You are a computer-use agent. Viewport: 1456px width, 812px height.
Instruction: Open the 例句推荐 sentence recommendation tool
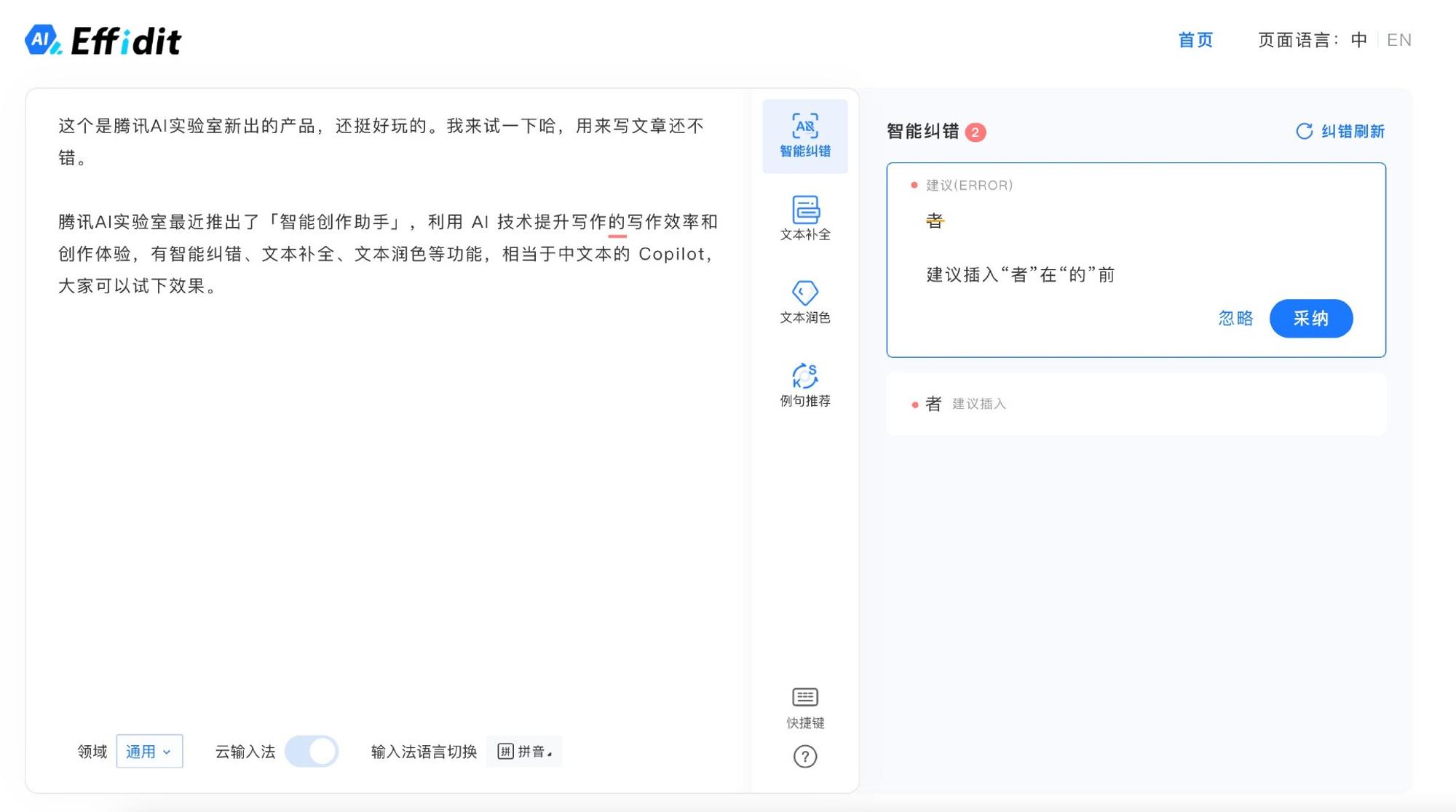pyautogui.click(x=804, y=385)
